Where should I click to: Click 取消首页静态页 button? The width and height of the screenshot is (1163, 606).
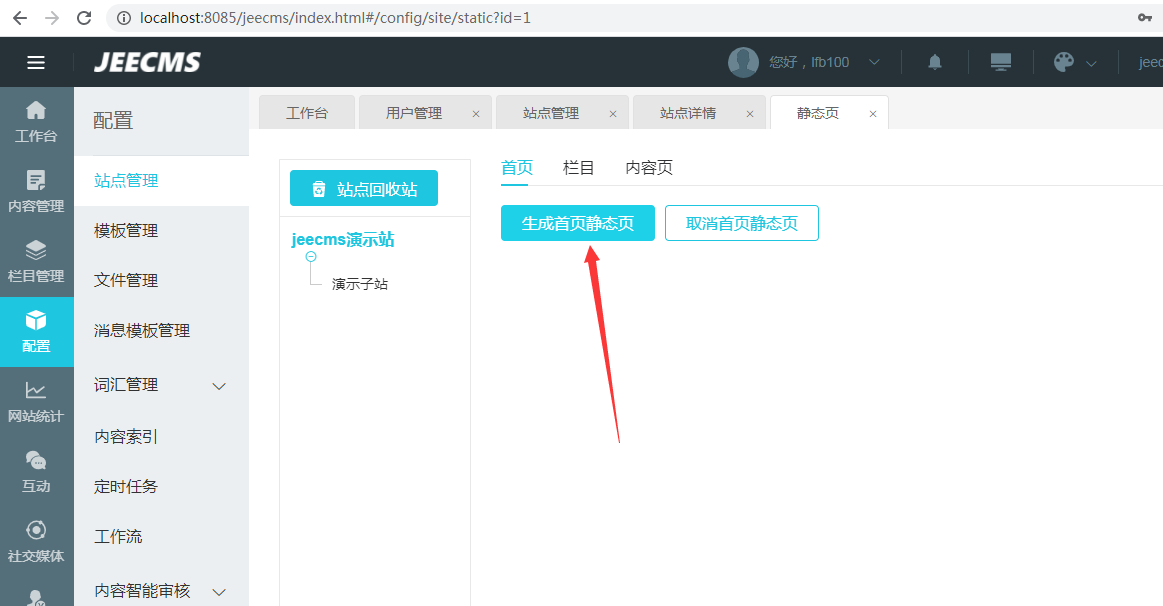[x=742, y=223]
